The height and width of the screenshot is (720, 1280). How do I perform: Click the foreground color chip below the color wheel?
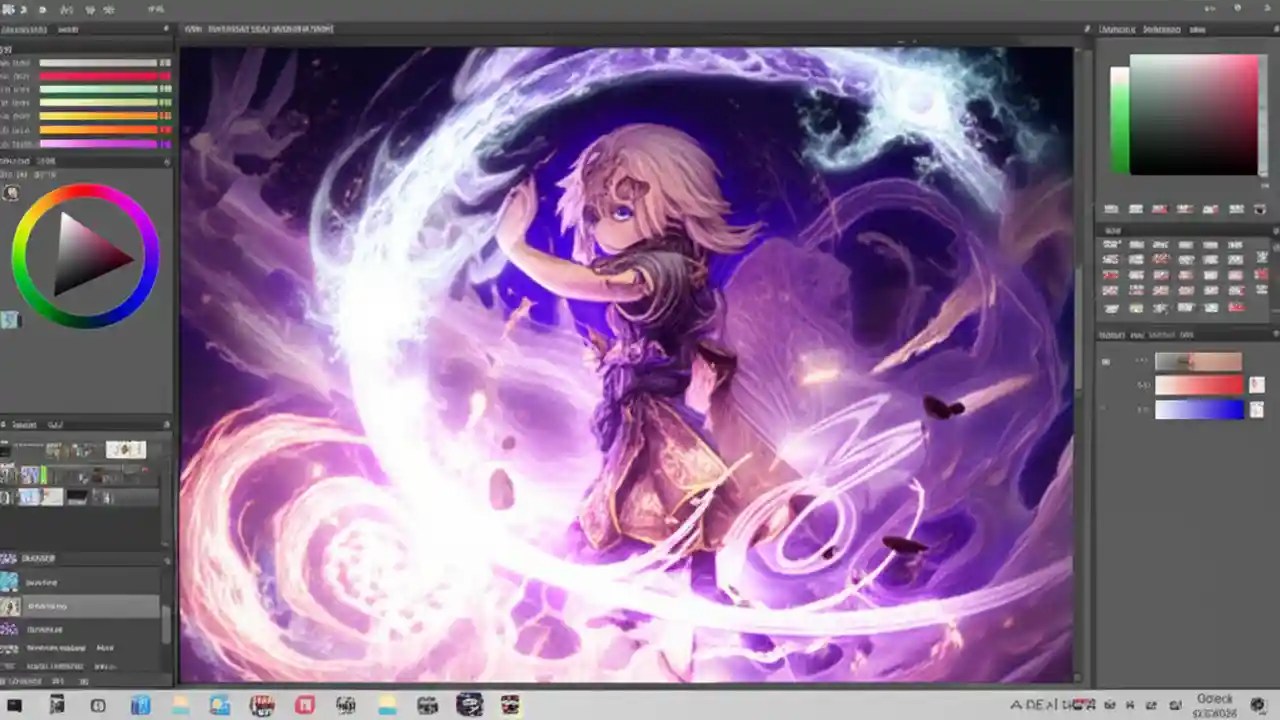click(x=12, y=318)
